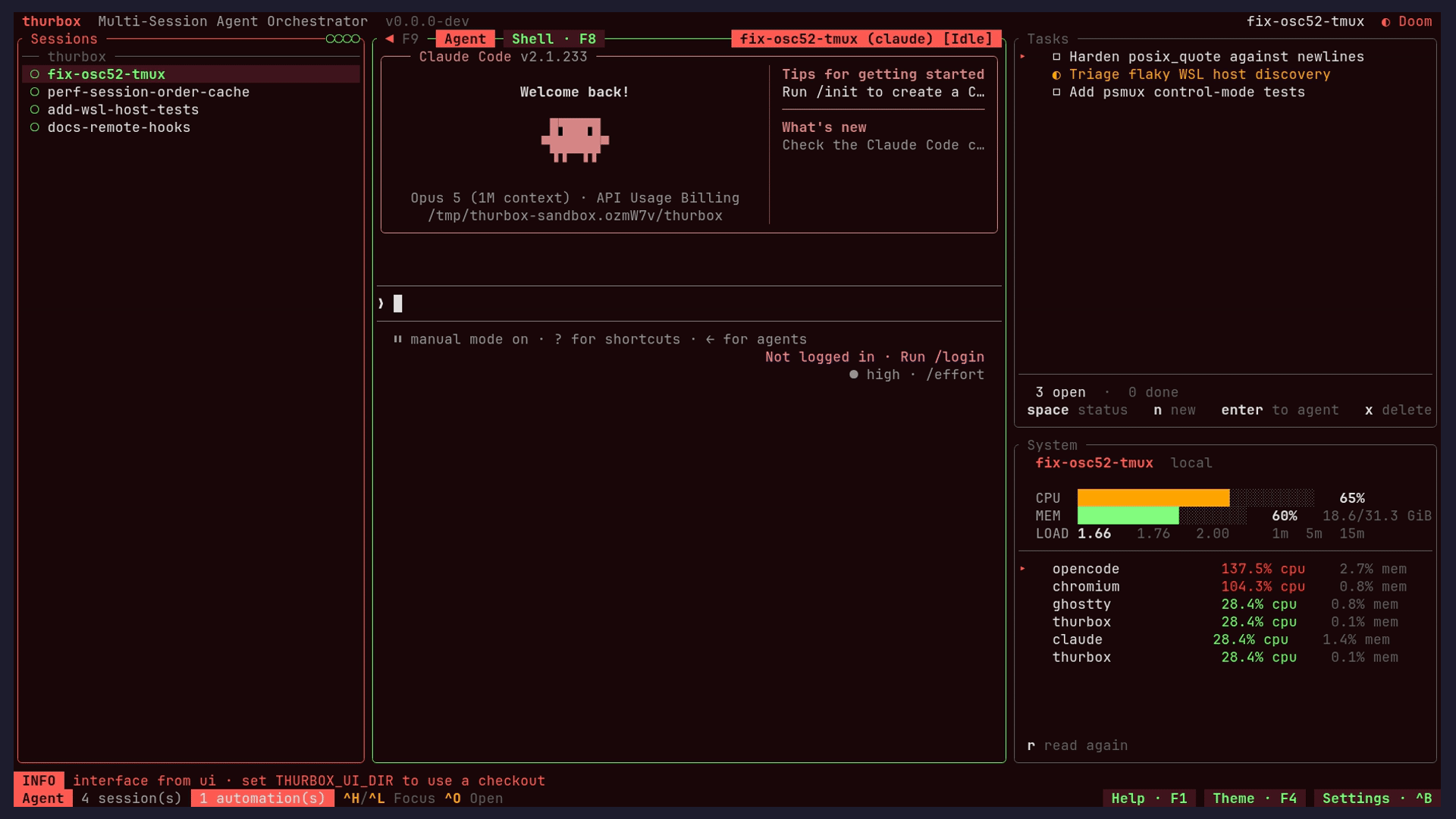
Task: Click the Claude Code pixel mascot
Action: tap(575, 140)
